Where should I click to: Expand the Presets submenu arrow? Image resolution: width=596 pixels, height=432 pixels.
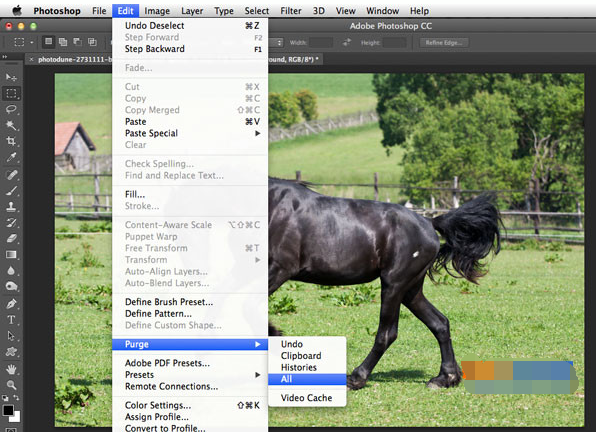(x=258, y=375)
